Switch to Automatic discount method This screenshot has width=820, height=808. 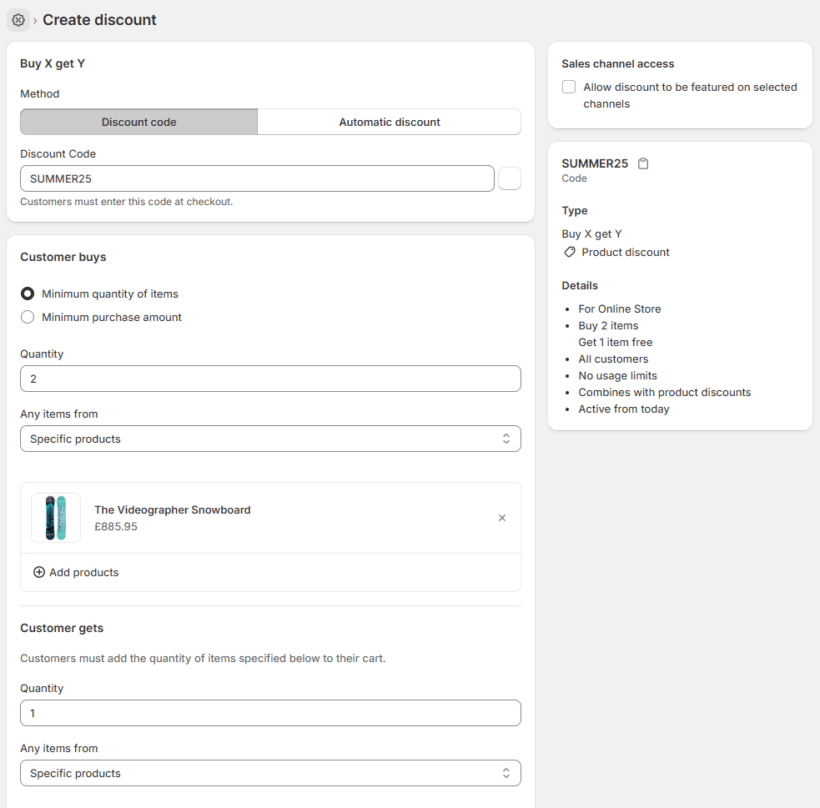389,122
